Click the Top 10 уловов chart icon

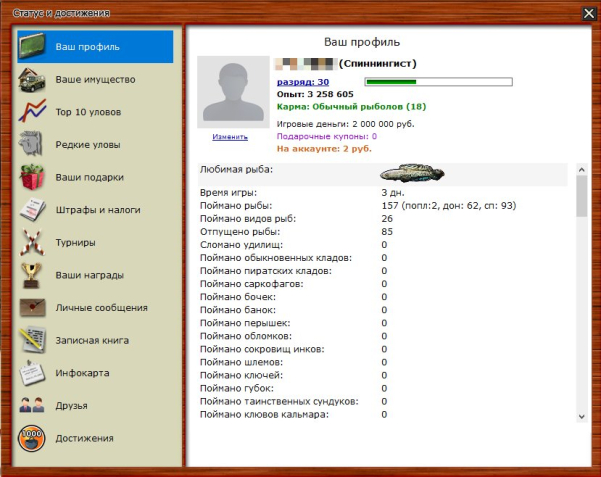coord(34,112)
